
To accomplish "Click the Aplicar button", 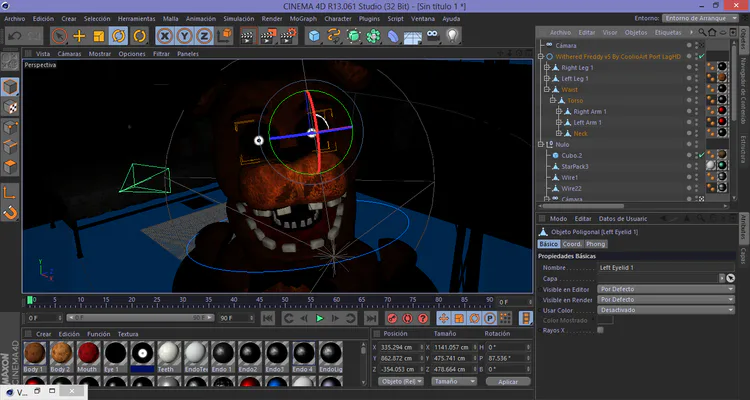I will (508, 381).
